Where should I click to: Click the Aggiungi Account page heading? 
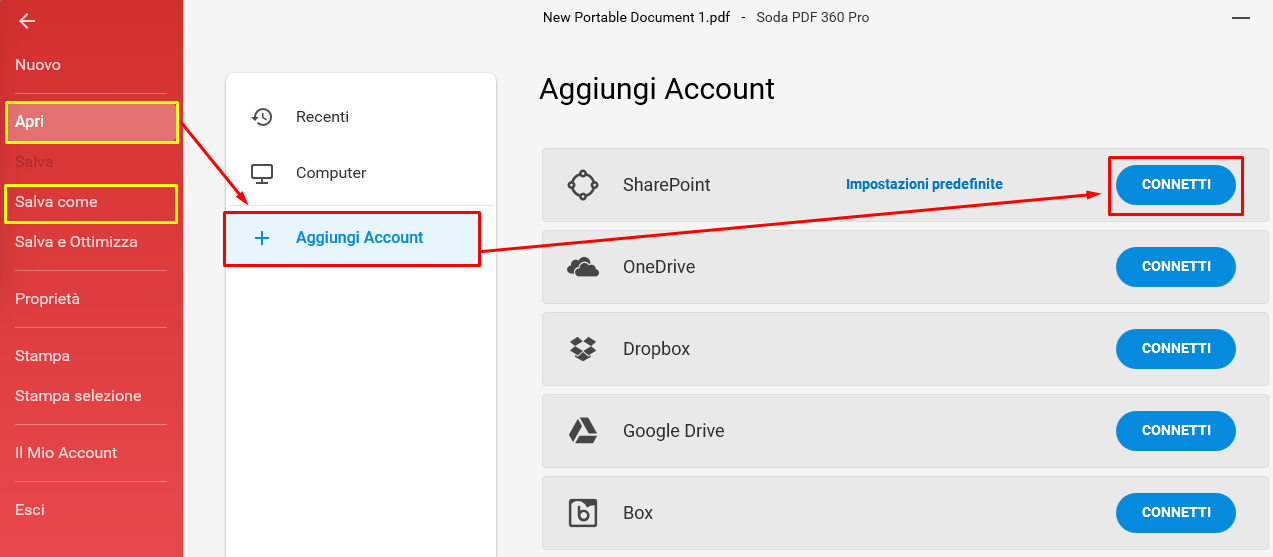pos(657,89)
